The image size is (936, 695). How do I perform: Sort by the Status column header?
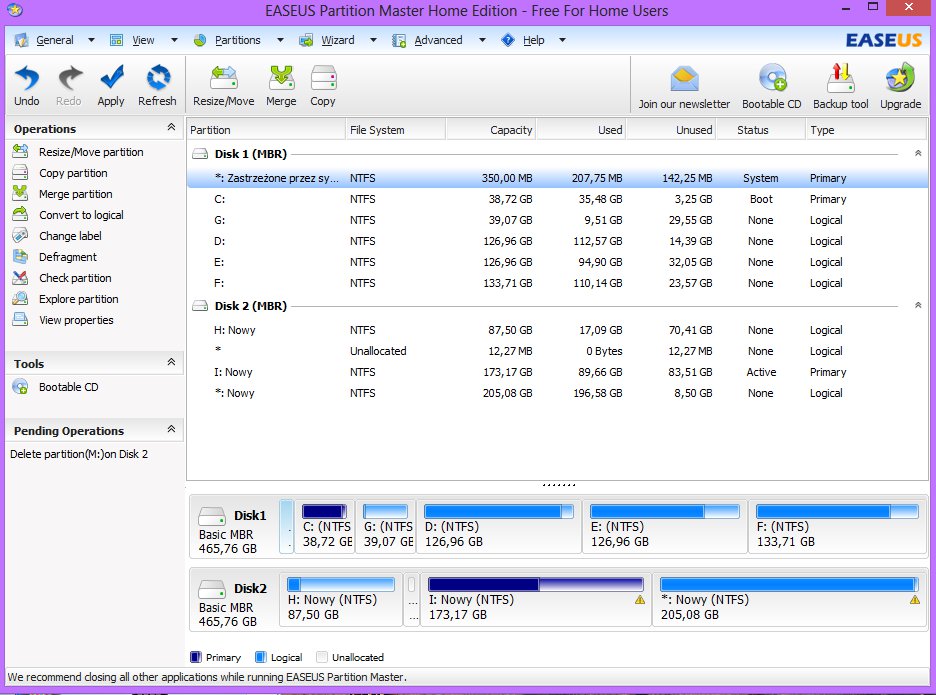pos(760,130)
